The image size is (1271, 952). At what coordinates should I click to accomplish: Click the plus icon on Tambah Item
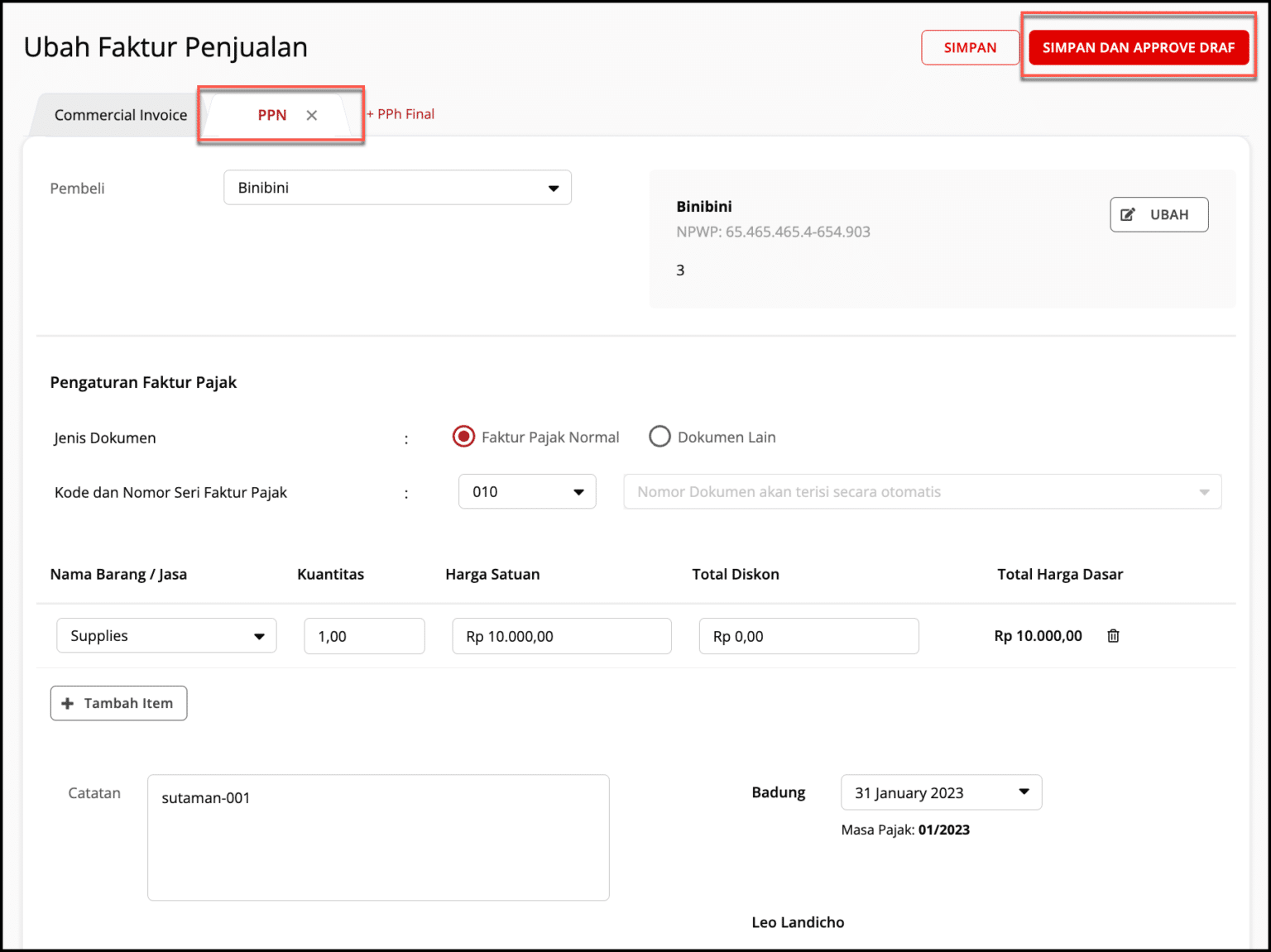tap(68, 702)
